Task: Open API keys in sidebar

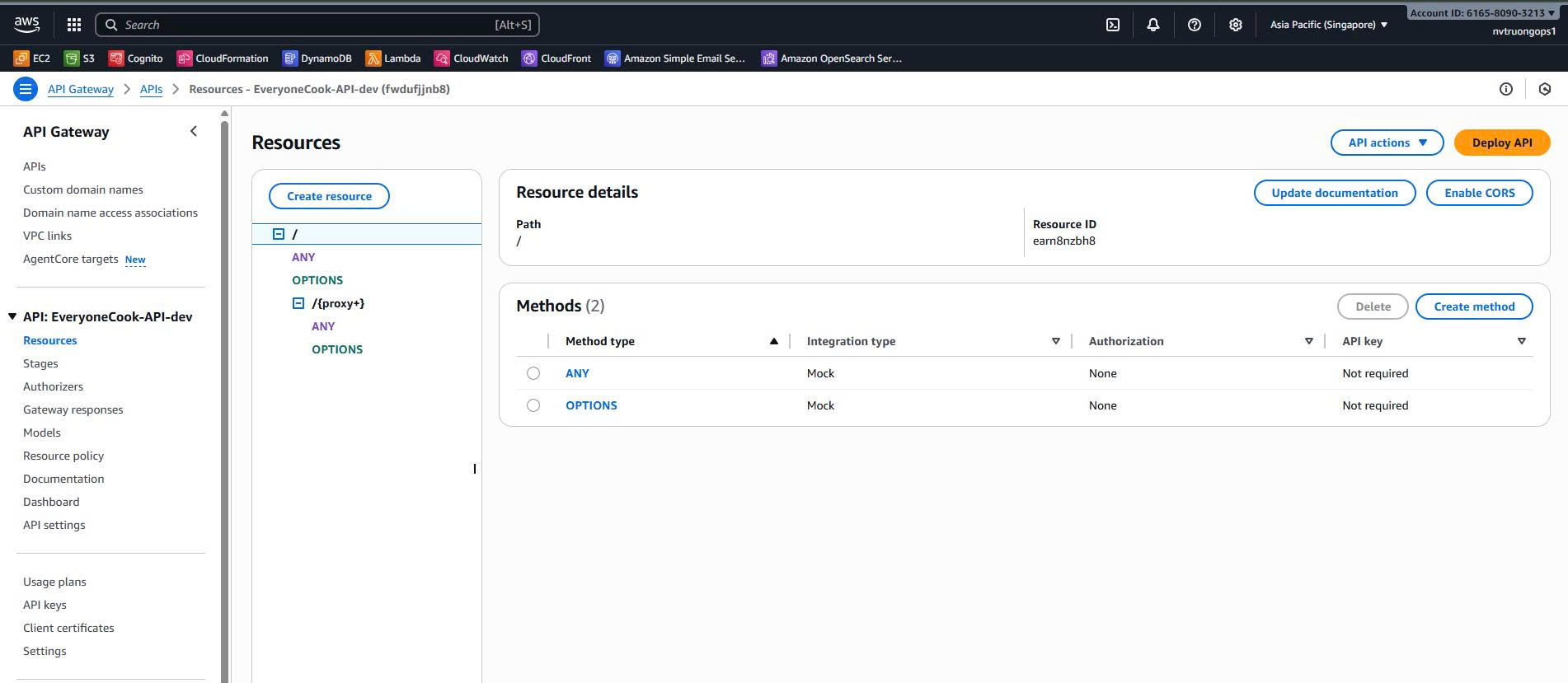Action: 45,605
